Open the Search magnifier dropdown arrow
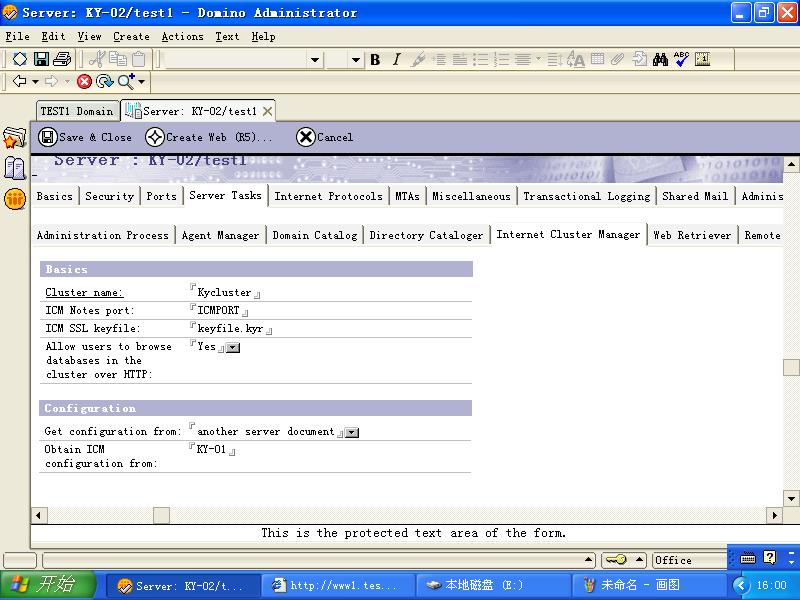The height and width of the screenshot is (600, 800). click(142, 82)
